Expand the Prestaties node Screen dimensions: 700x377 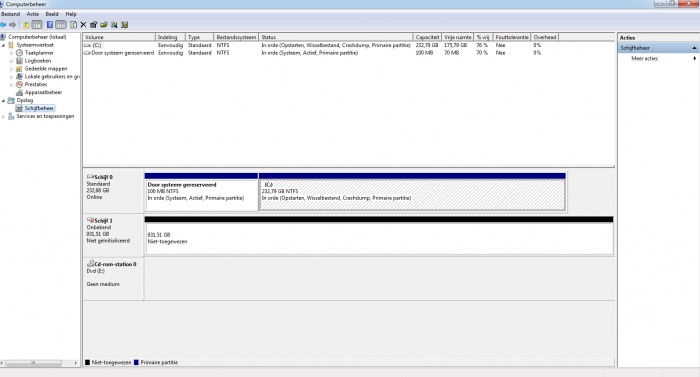[12, 84]
